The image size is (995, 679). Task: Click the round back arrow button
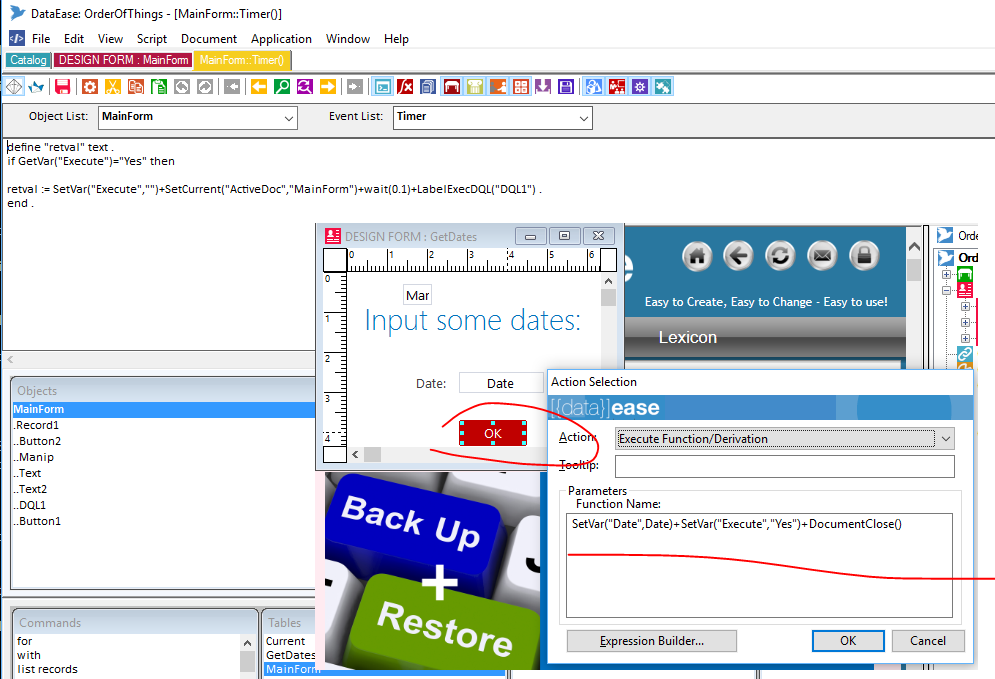pyautogui.click(x=738, y=256)
